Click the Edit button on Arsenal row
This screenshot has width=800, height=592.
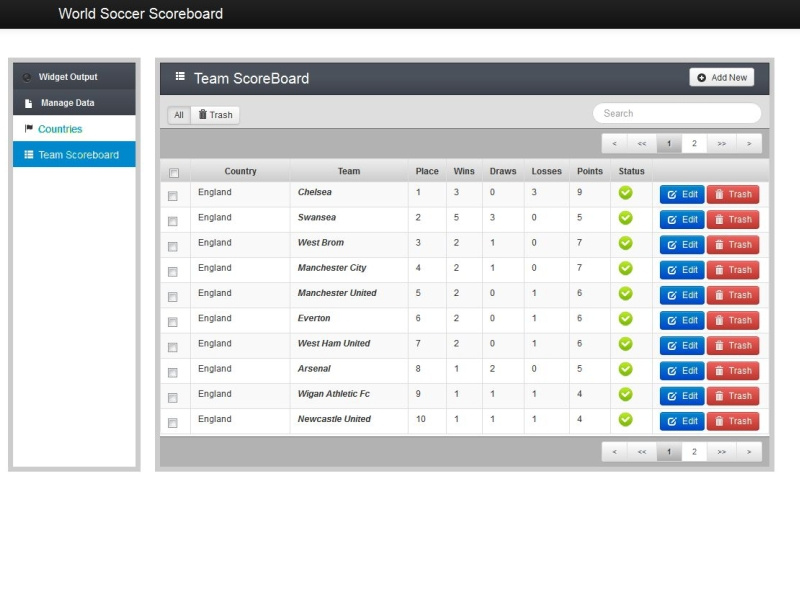(681, 370)
